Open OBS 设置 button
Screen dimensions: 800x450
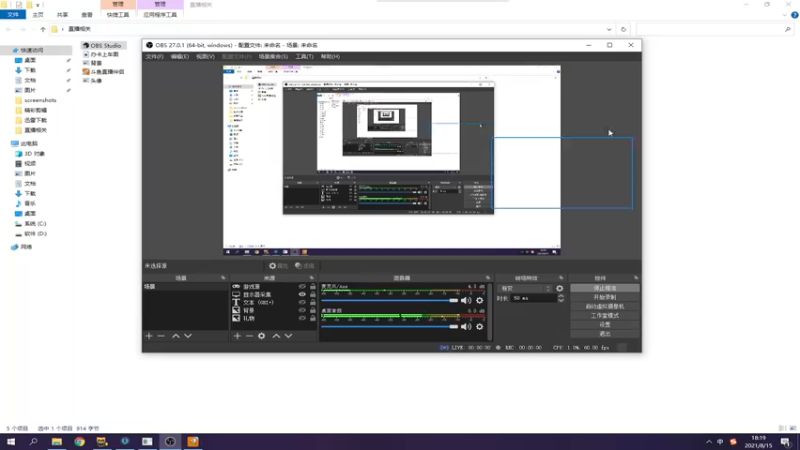[605, 324]
